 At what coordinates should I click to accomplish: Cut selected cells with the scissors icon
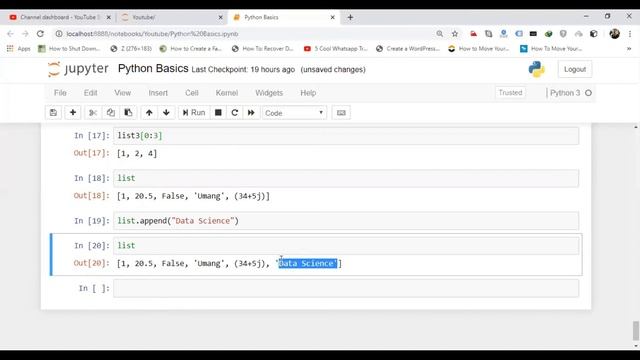coord(93,113)
